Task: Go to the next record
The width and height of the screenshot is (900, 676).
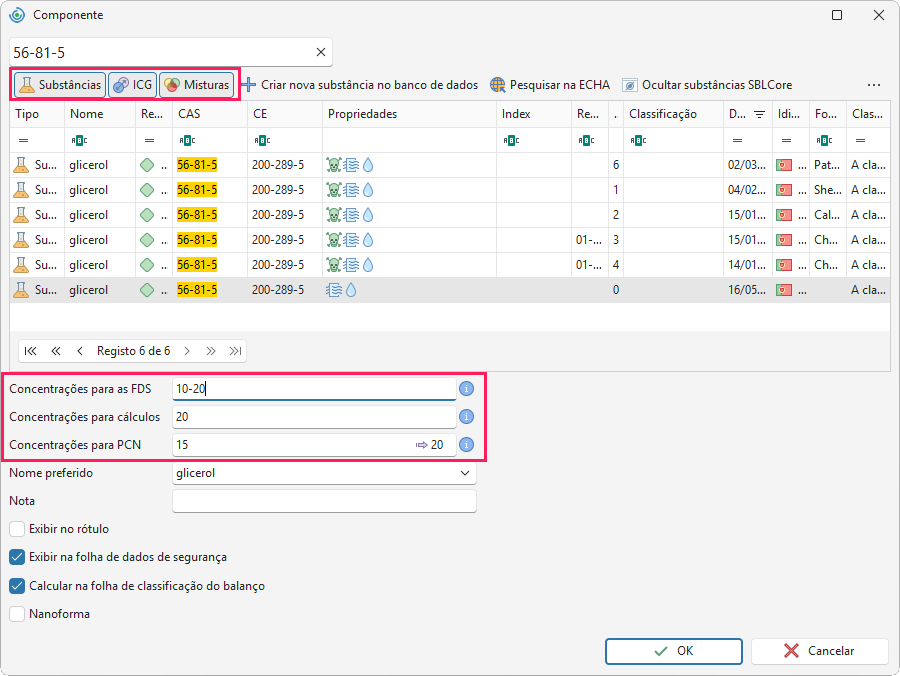Action: (187, 351)
